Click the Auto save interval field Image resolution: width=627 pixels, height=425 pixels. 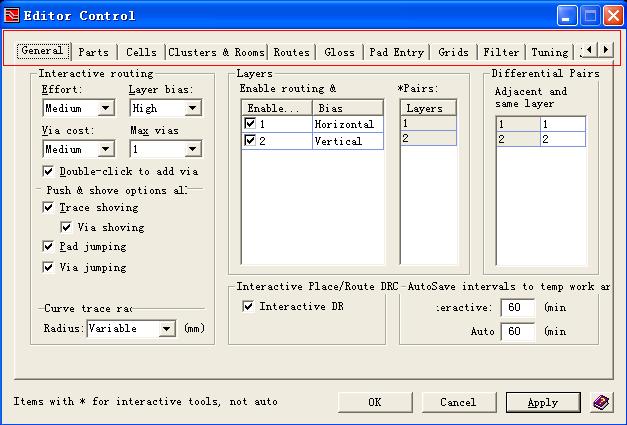point(518,331)
